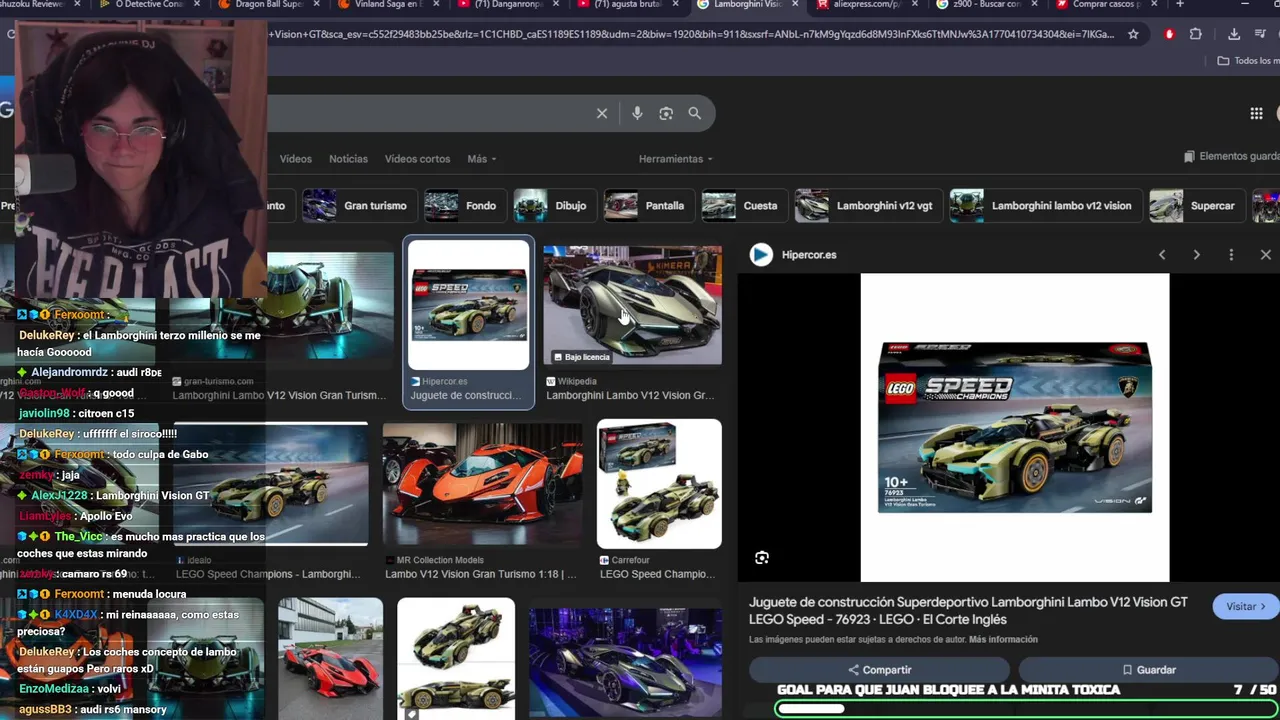Open the Google apps grid icon
This screenshot has width=1280, height=720.
tap(1256, 113)
